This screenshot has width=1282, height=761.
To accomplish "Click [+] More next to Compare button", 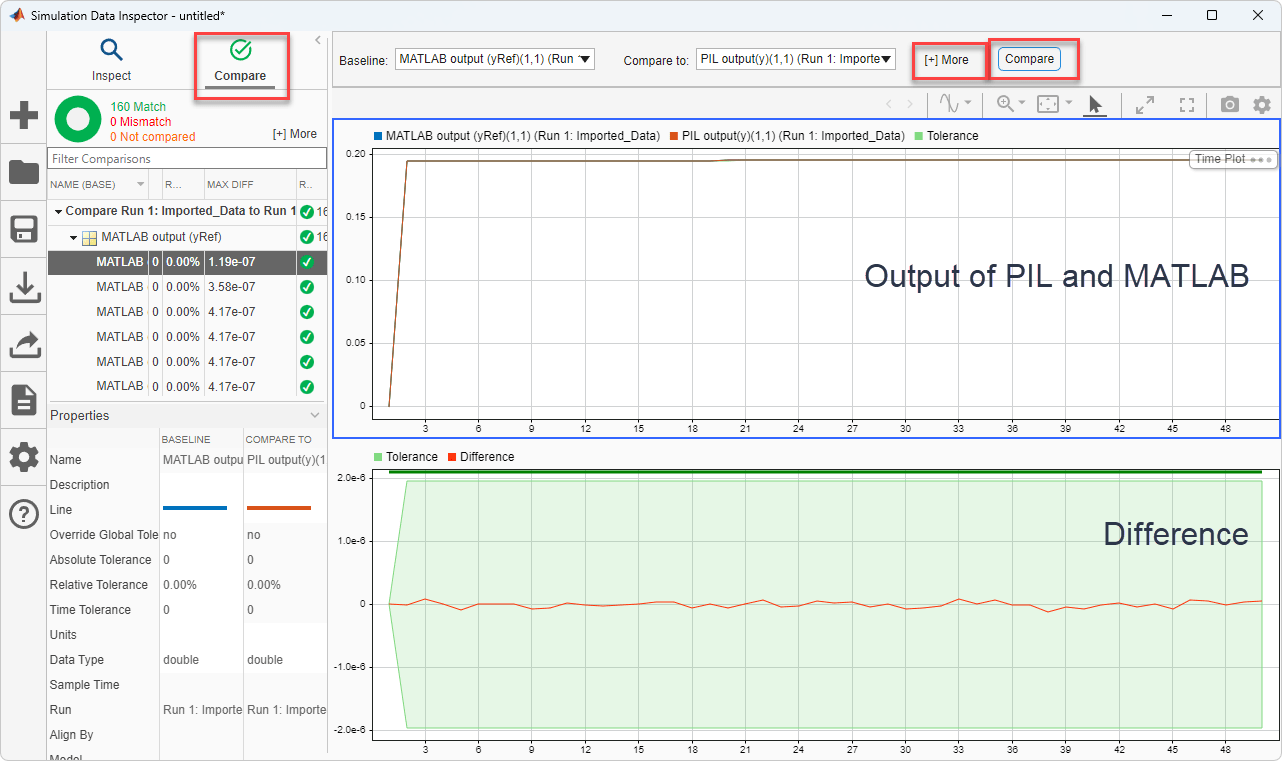I will point(946,60).
